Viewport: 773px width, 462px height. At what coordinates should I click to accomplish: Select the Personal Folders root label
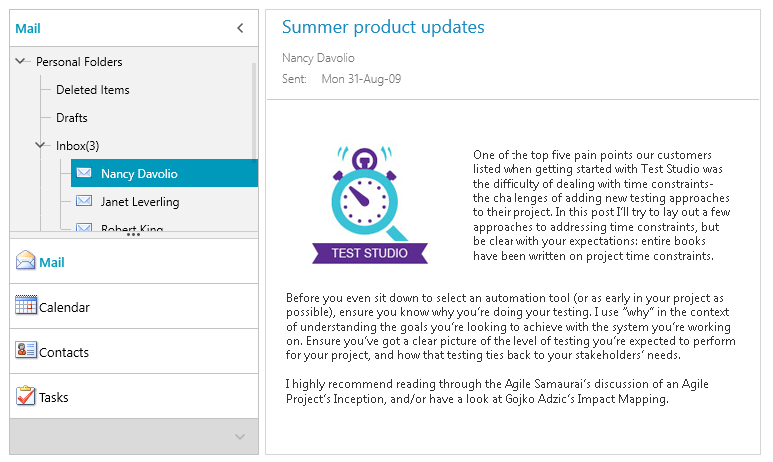79,62
